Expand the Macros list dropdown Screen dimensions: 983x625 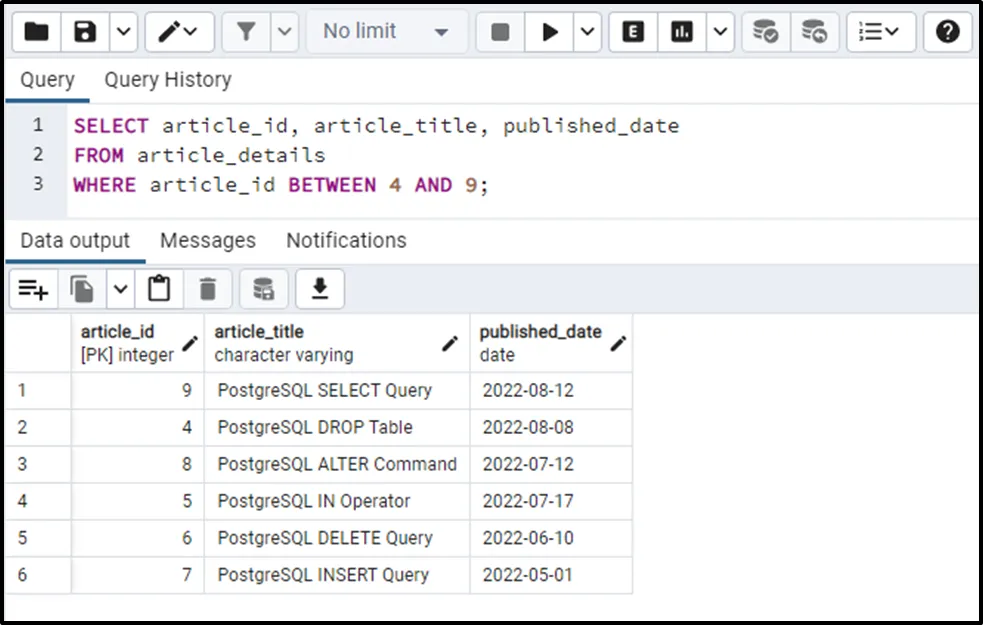point(880,32)
